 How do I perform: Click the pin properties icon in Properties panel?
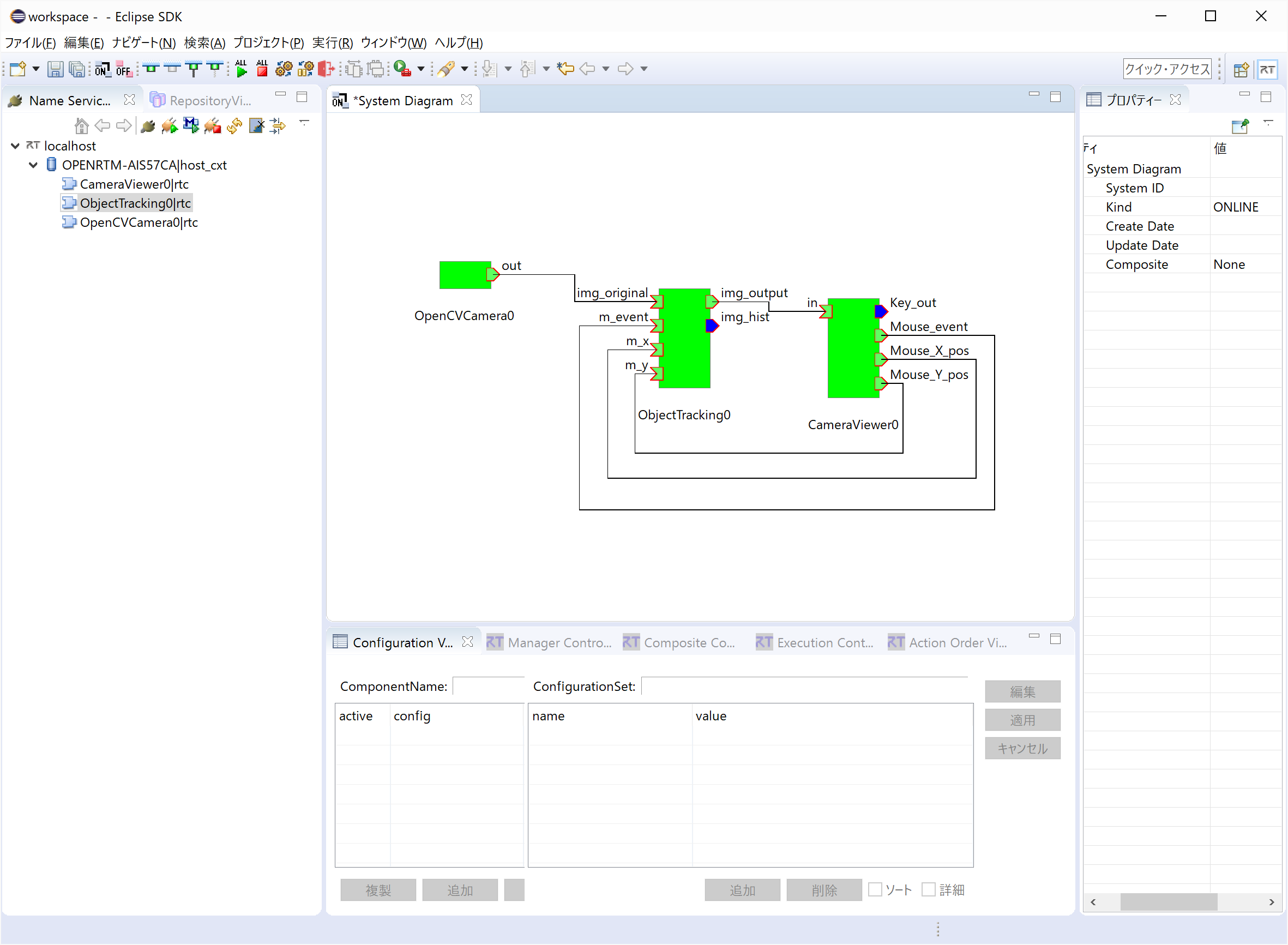(1240, 126)
